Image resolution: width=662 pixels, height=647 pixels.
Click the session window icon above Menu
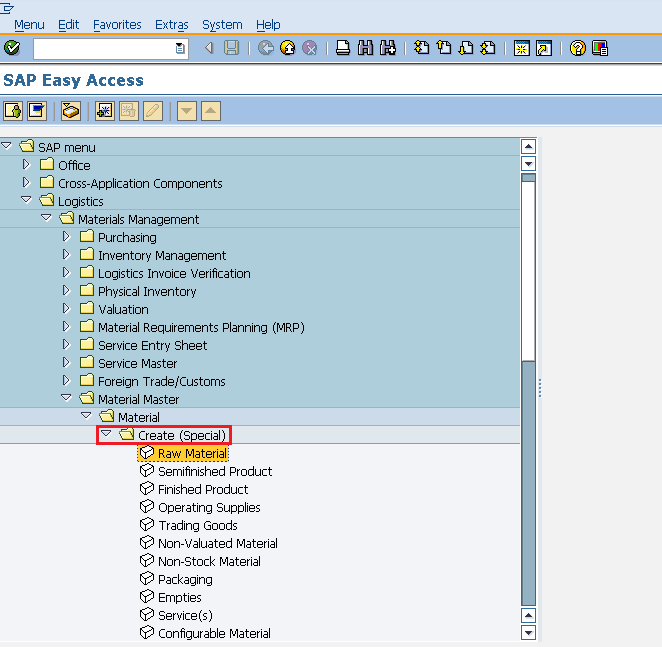pos(7,8)
